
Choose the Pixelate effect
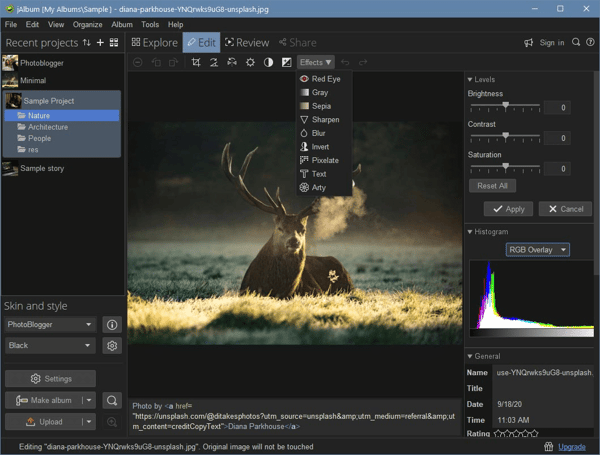tap(324, 160)
